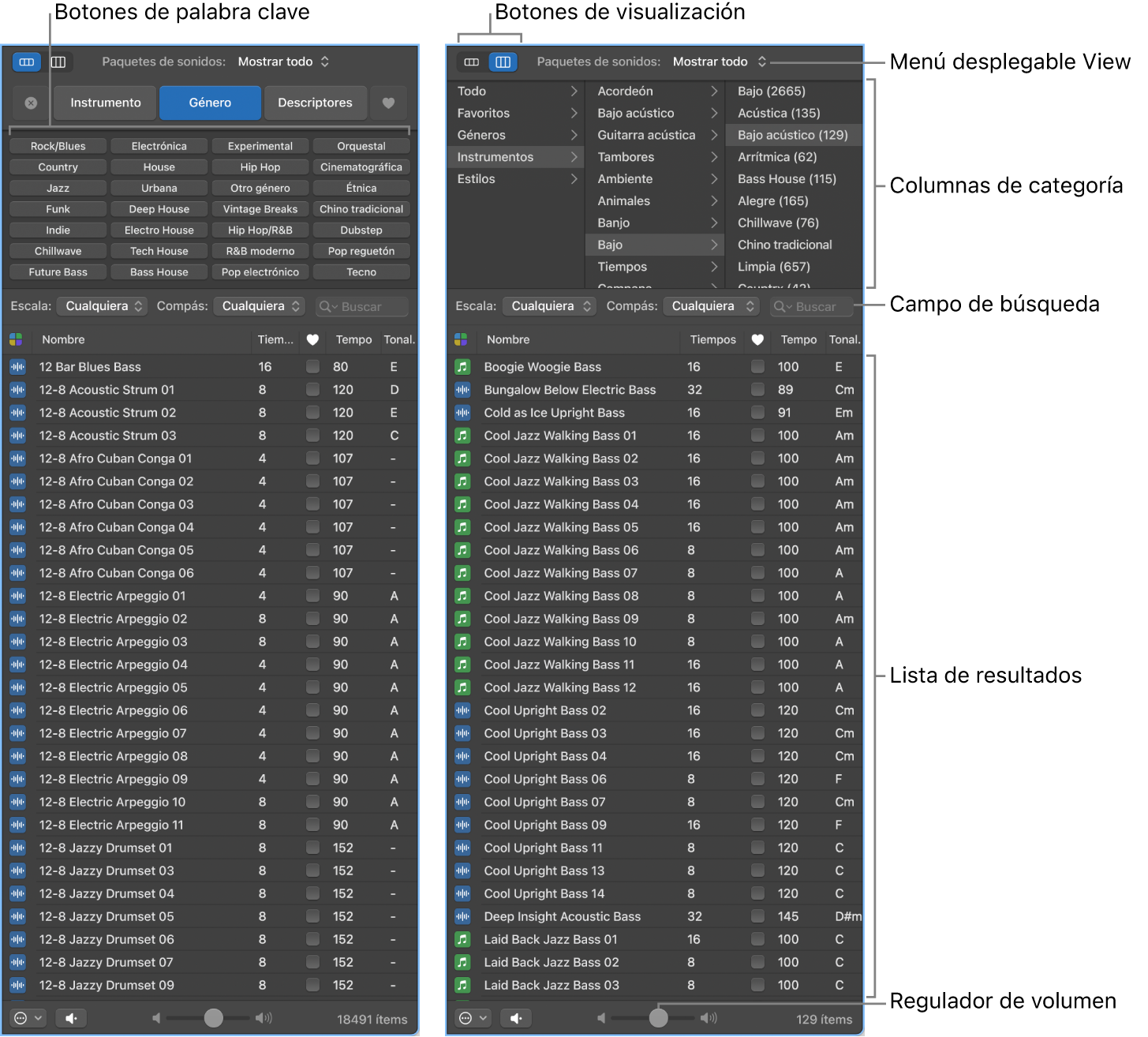The height and width of the screenshot is (1037, 1148).
Task: Select the Género keyword tab
Action: [x=210, y=103]
